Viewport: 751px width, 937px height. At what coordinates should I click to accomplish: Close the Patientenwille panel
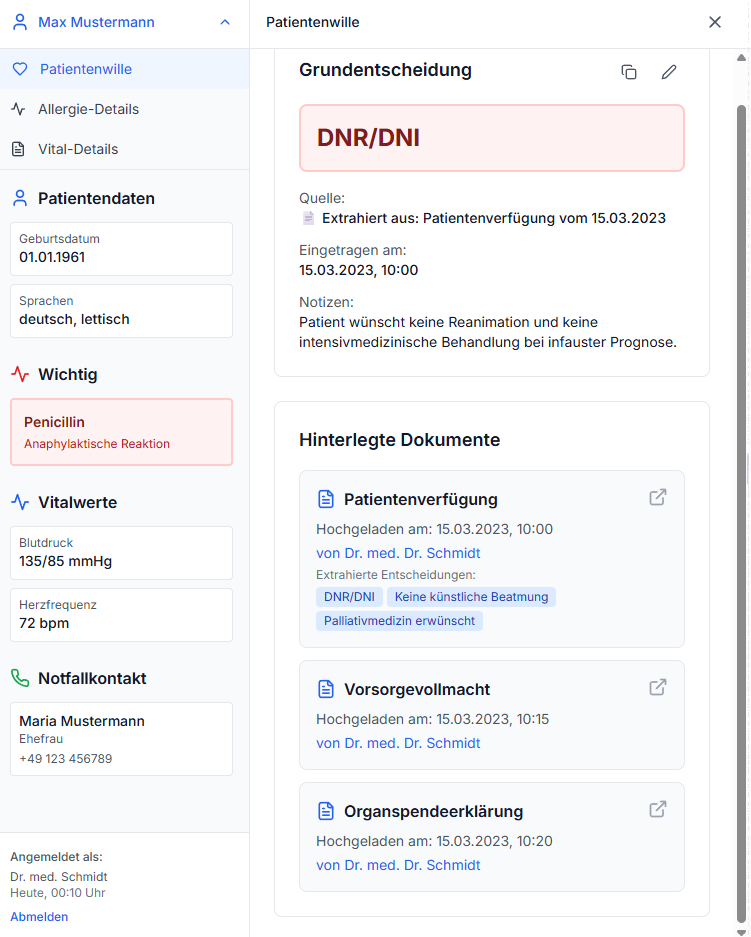pos(715,22)
